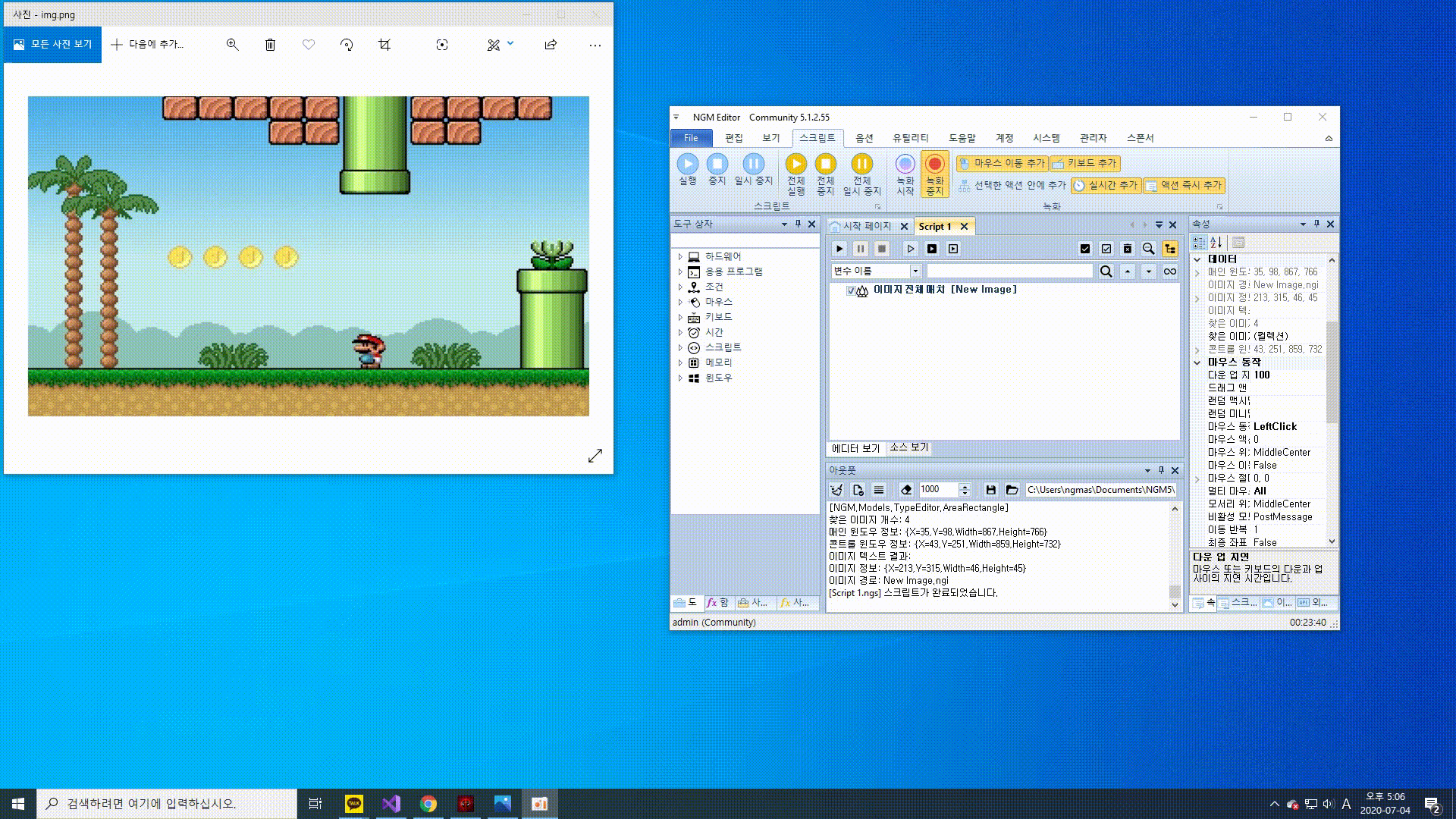Open output folder icon in Output panel

click(1012, 490)
